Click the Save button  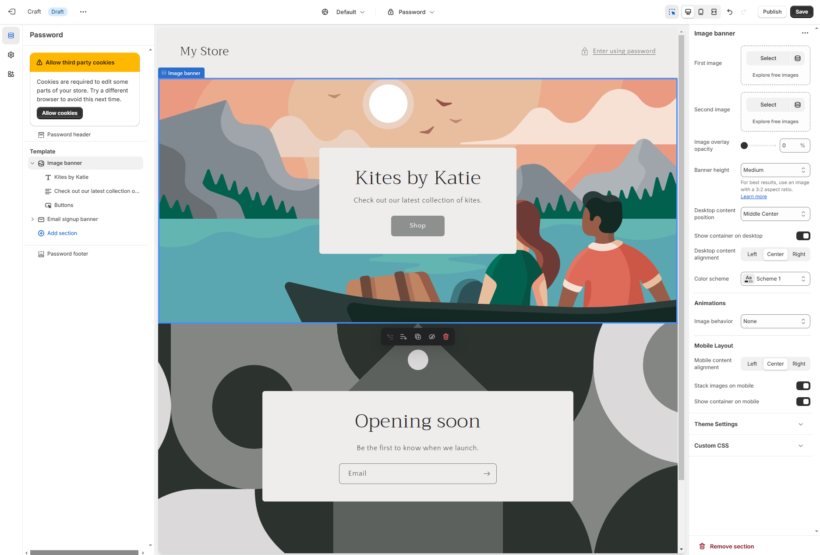point(802,12)
